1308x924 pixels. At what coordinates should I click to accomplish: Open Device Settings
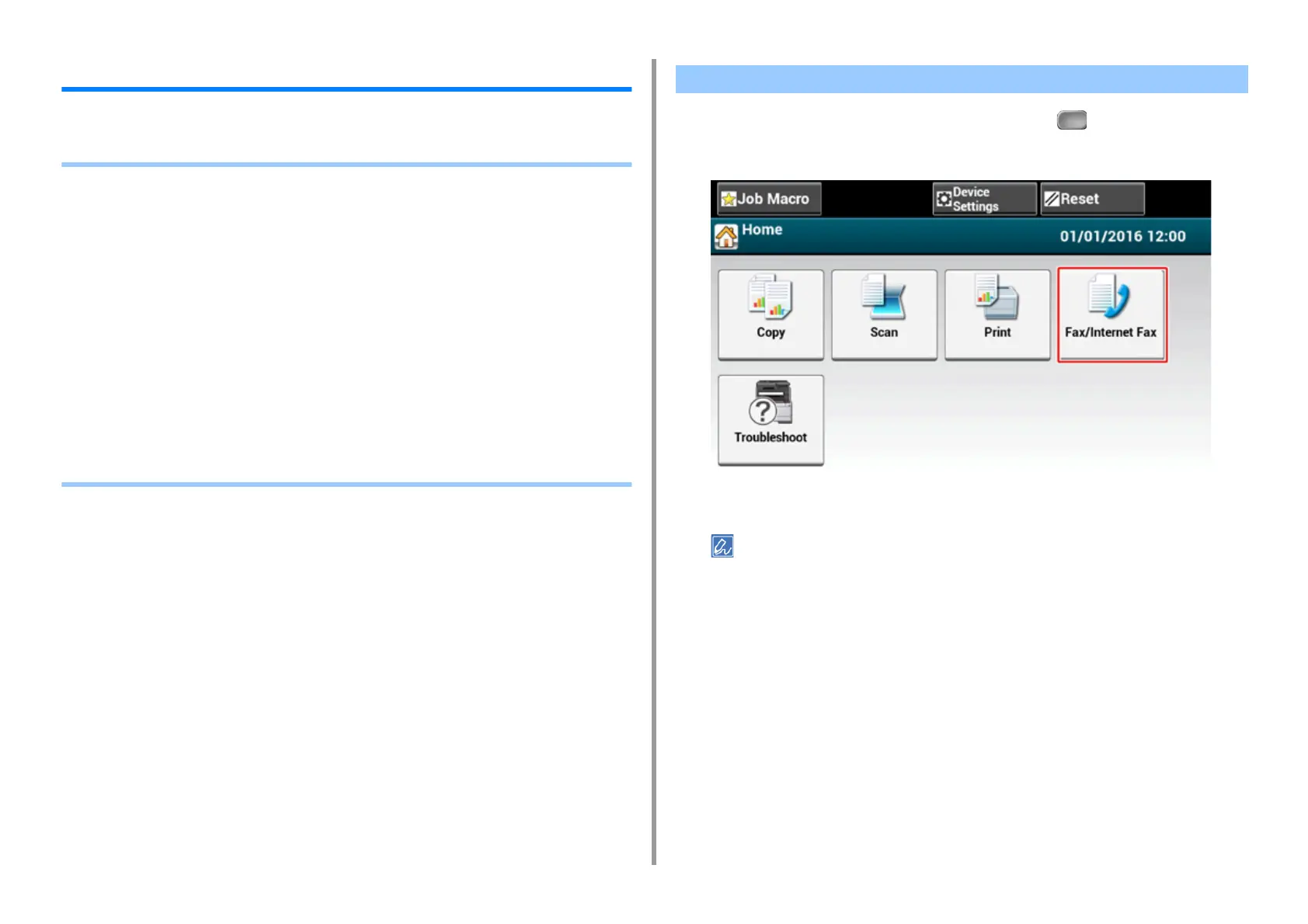coord(984,199)
